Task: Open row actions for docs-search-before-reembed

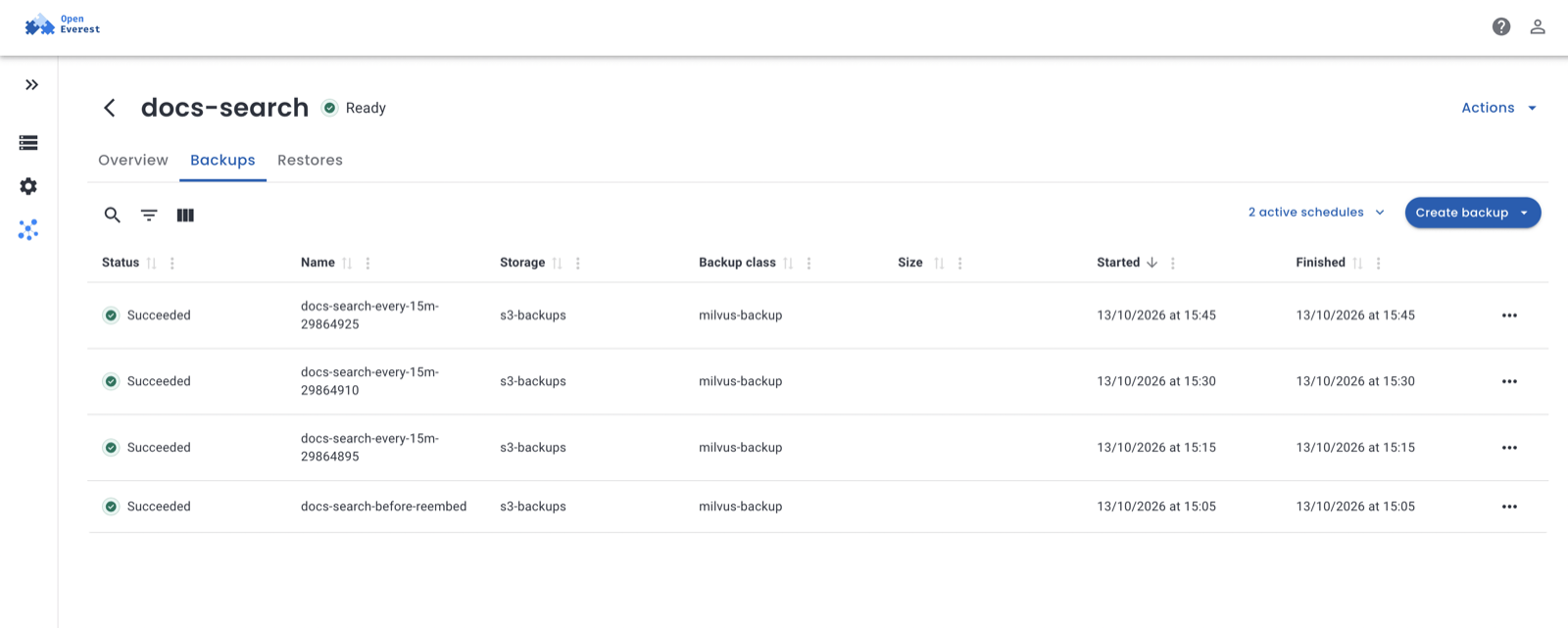Action: (x=1509, y=507)
